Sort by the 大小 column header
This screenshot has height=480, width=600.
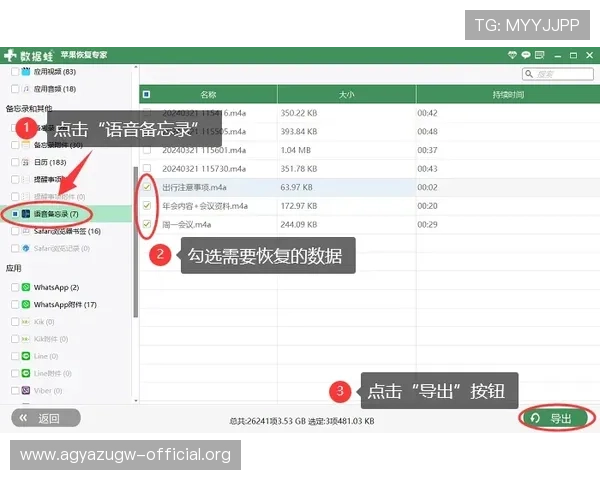[x=347, y=95]
